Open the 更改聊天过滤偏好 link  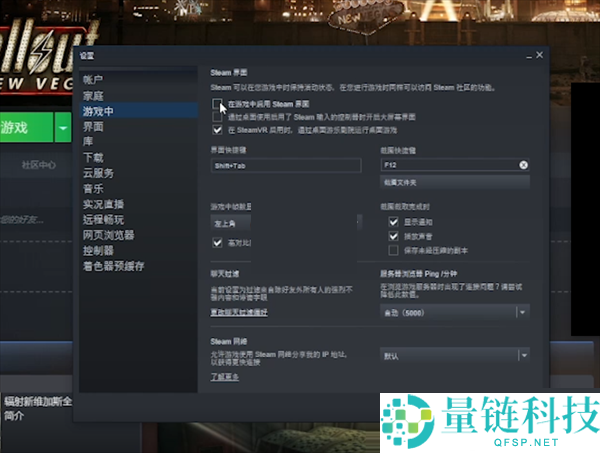239,313
